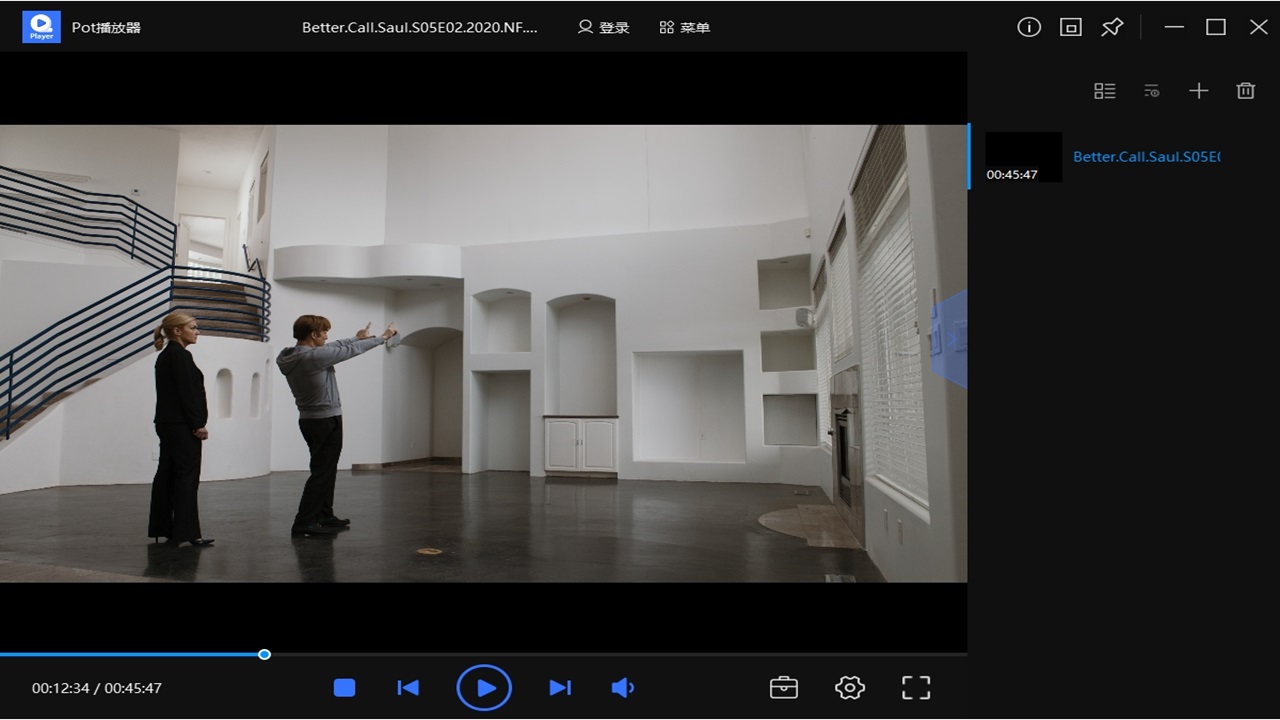Skip to the previous video
This screenshot has height=720, width=1280.
(x=408, y=688)
